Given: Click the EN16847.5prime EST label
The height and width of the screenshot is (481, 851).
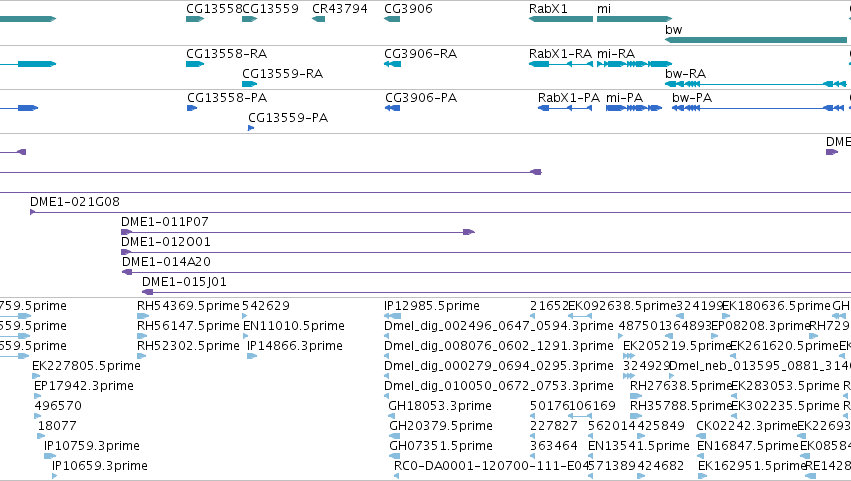Looking at the screenshot, I should click(748, 447).
